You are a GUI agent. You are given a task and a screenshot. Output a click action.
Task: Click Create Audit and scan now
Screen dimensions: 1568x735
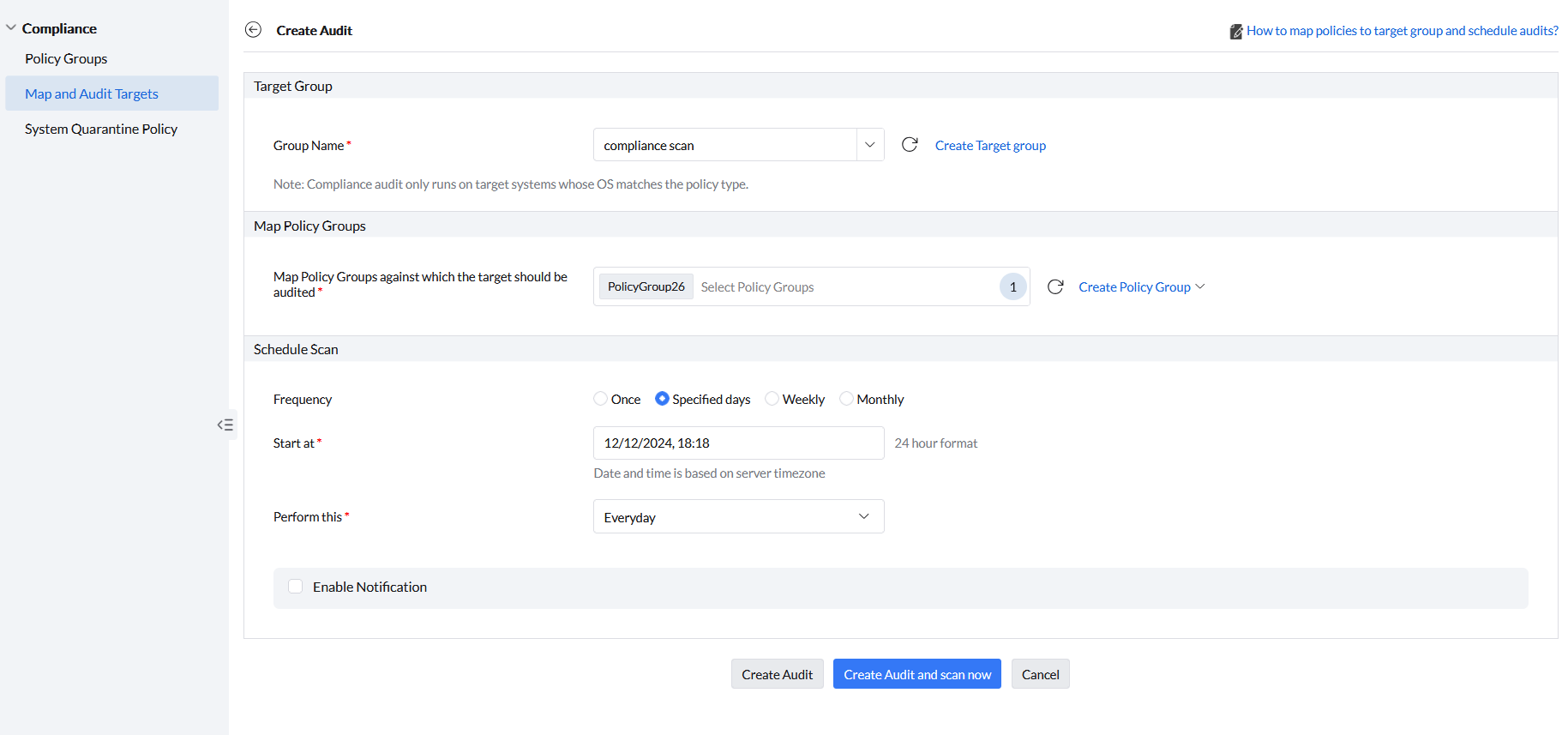[x=916, y=674]
